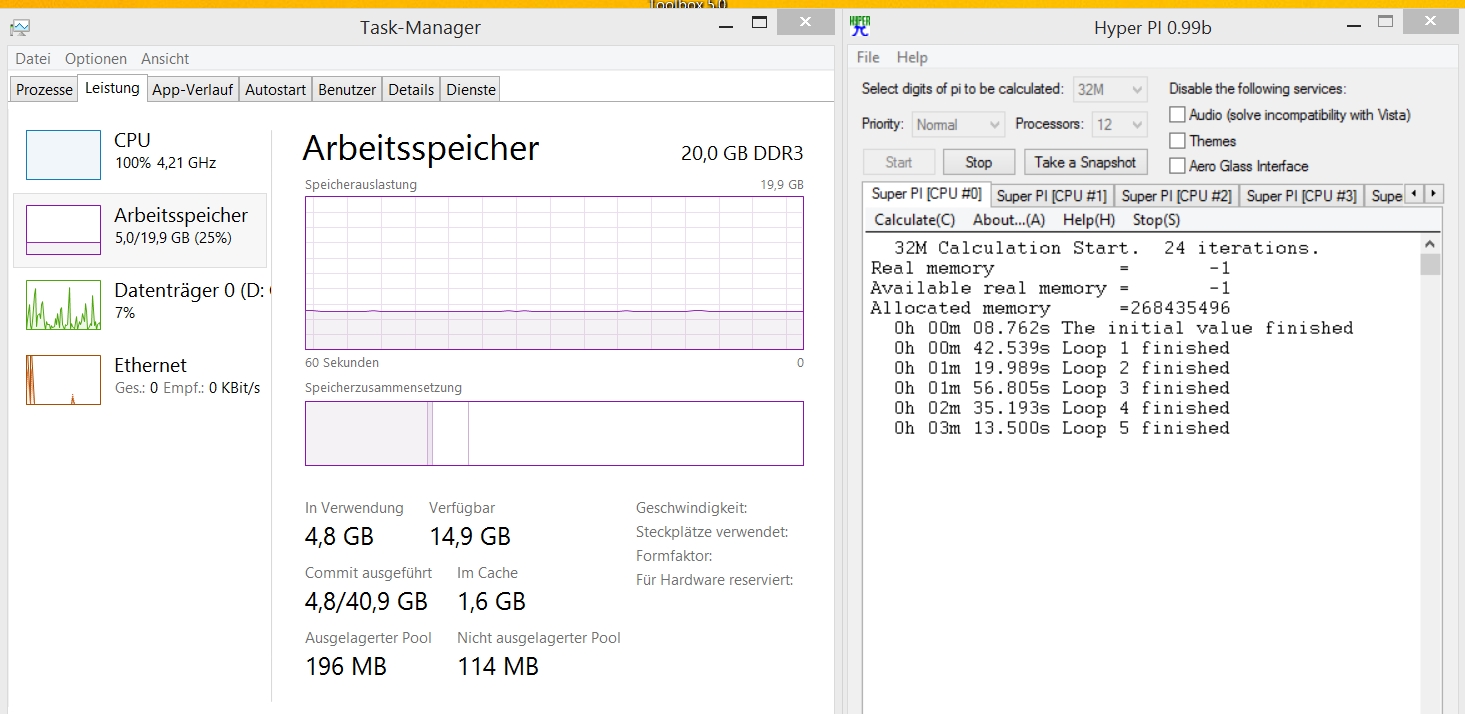Click the Speicherauslastung memory usage graph
This screenshot has width=1465, height=714.
tap(554, 273)
